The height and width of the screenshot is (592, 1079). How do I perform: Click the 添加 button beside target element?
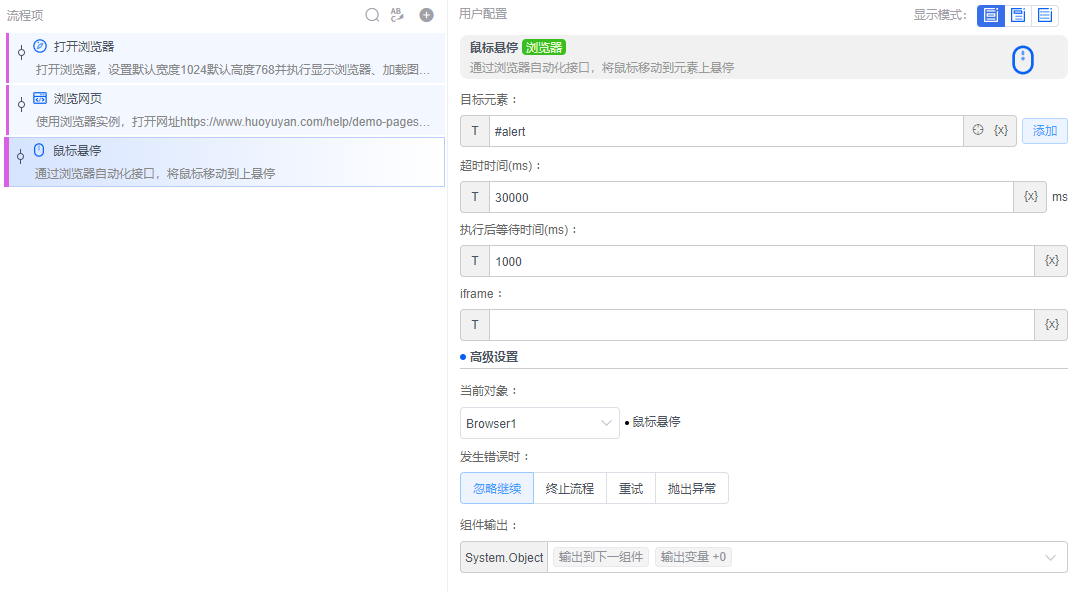[x=1044, y=131]
